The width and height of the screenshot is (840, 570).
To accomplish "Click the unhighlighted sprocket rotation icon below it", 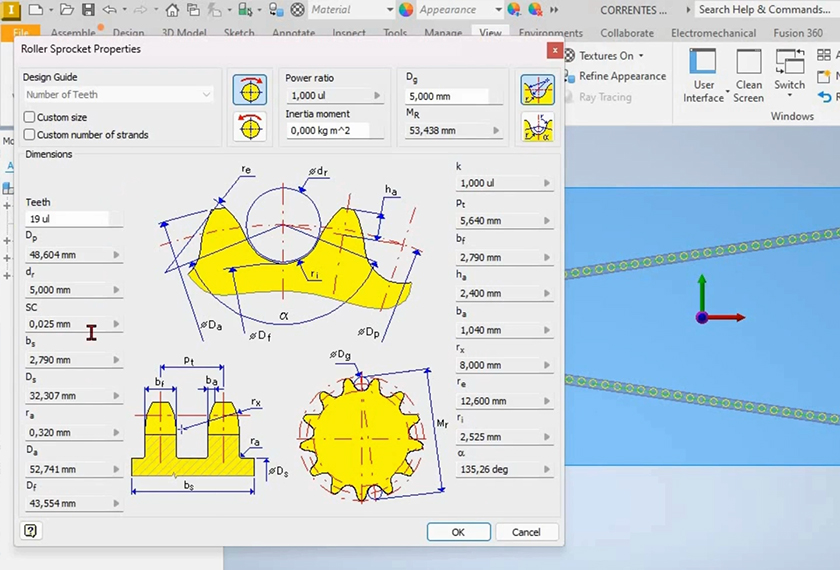I will 249,127.
